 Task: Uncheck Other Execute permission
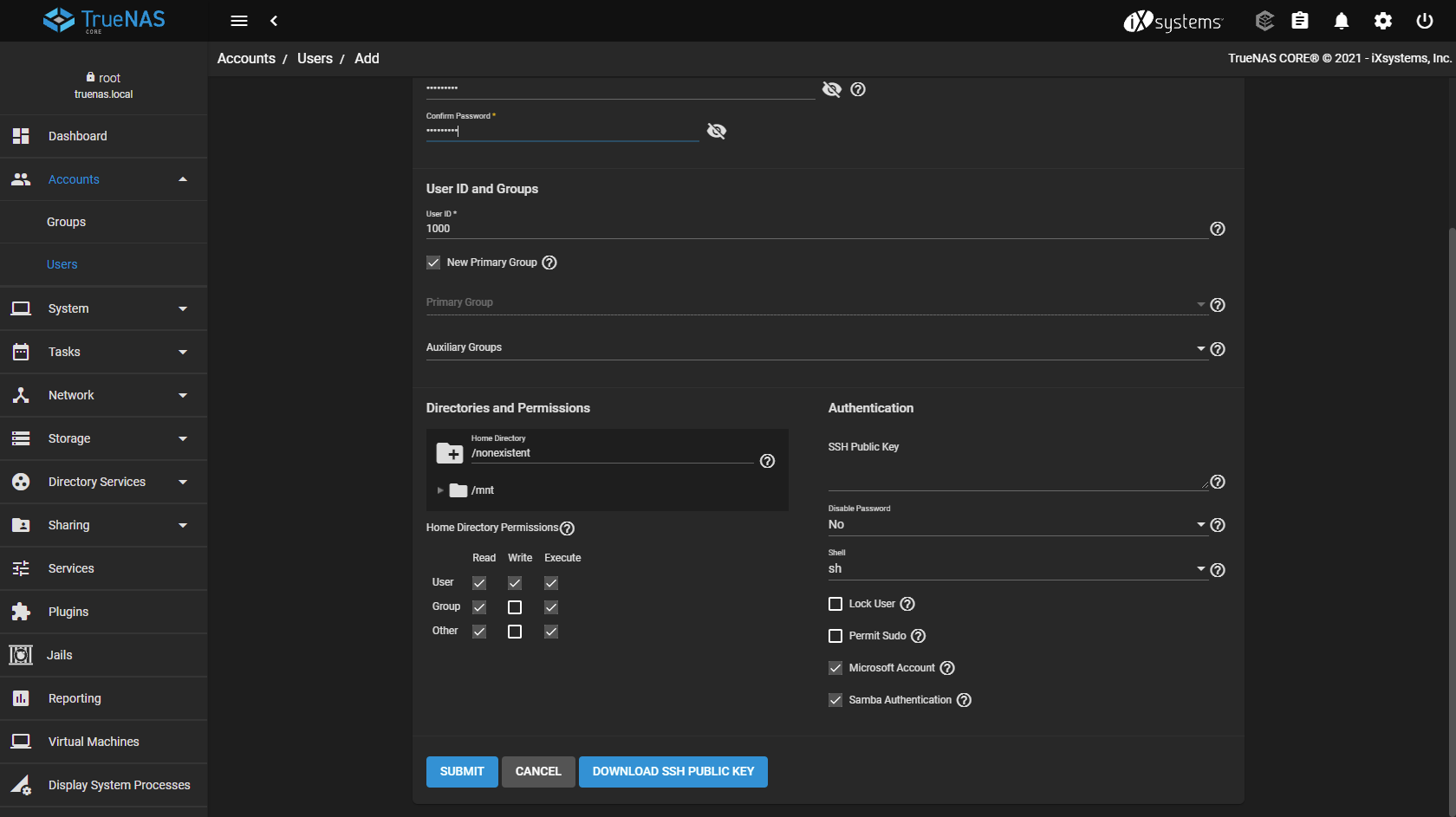point(551,632)
